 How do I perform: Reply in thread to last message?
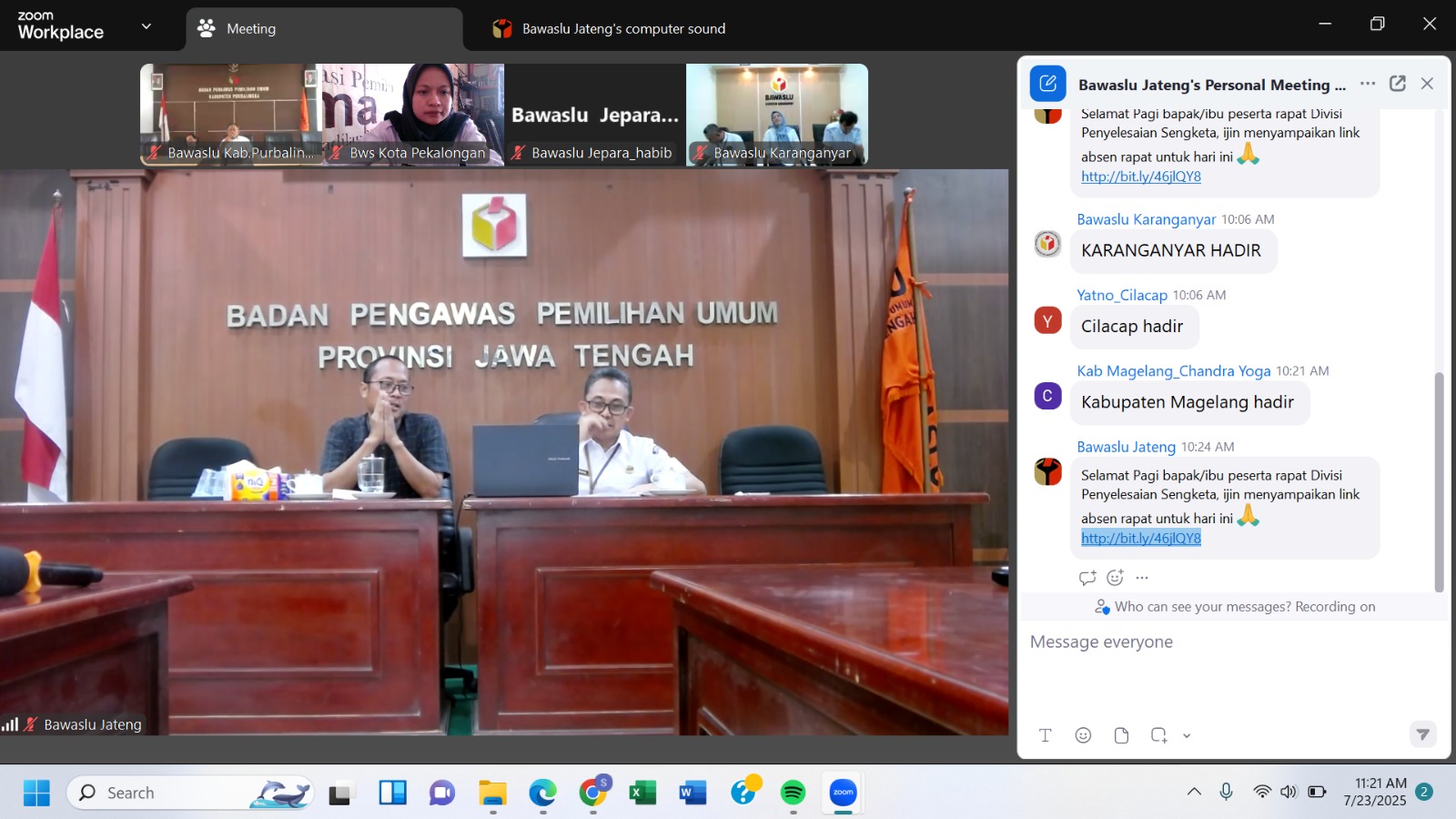coord(1087,578)
